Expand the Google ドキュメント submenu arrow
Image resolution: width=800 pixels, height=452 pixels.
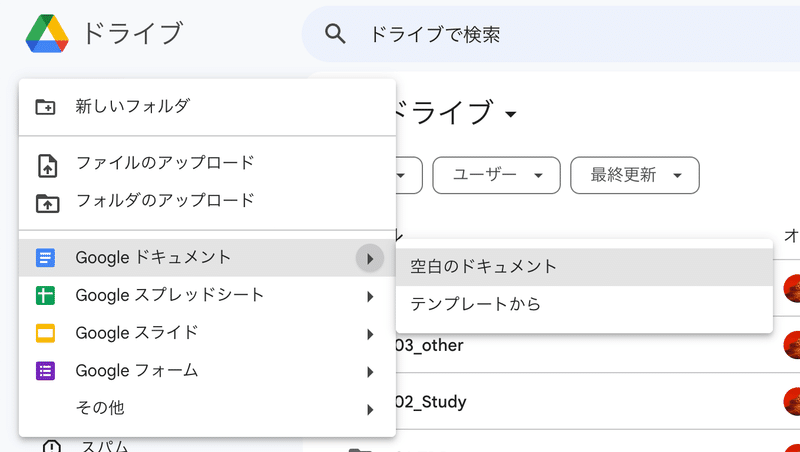(x=370, y=259)
